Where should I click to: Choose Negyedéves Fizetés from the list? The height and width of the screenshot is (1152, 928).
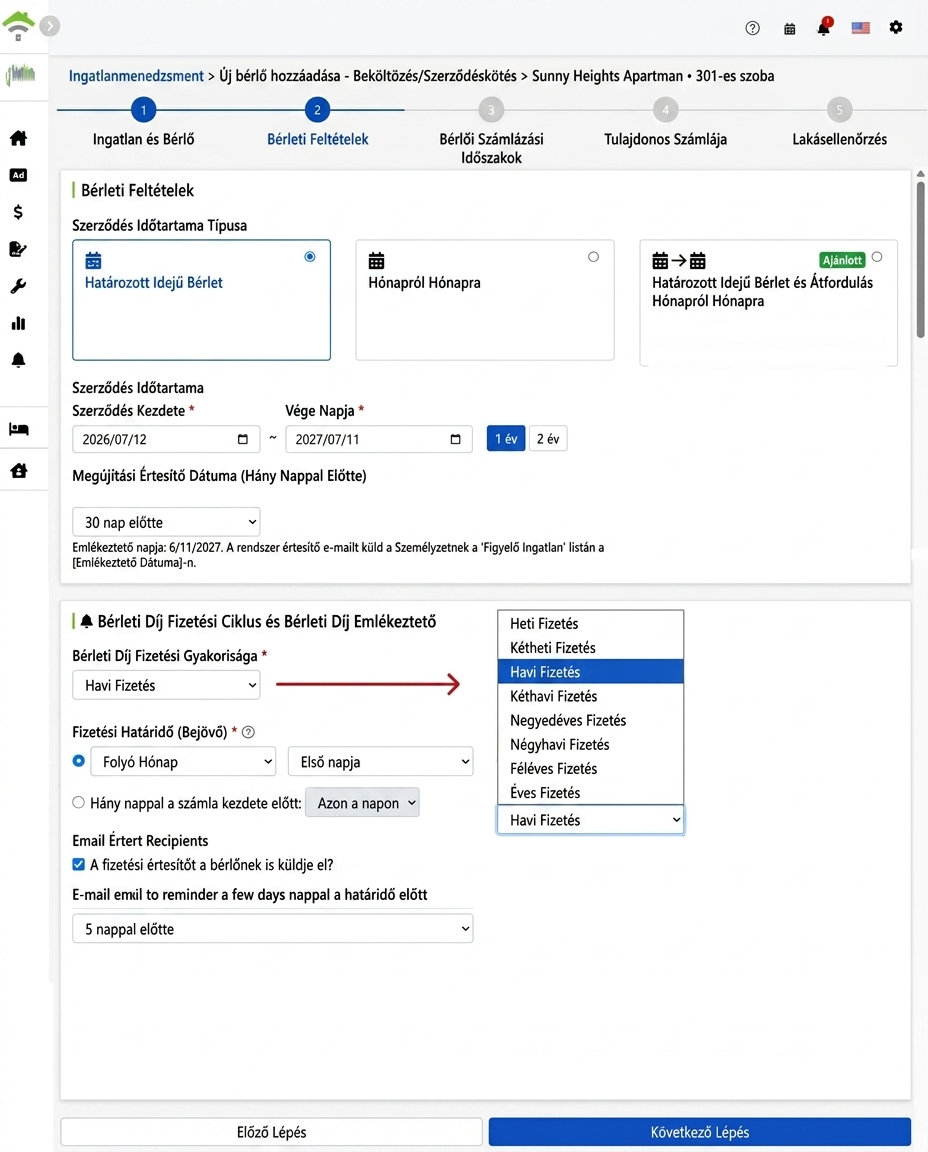(x=591, y=720)
